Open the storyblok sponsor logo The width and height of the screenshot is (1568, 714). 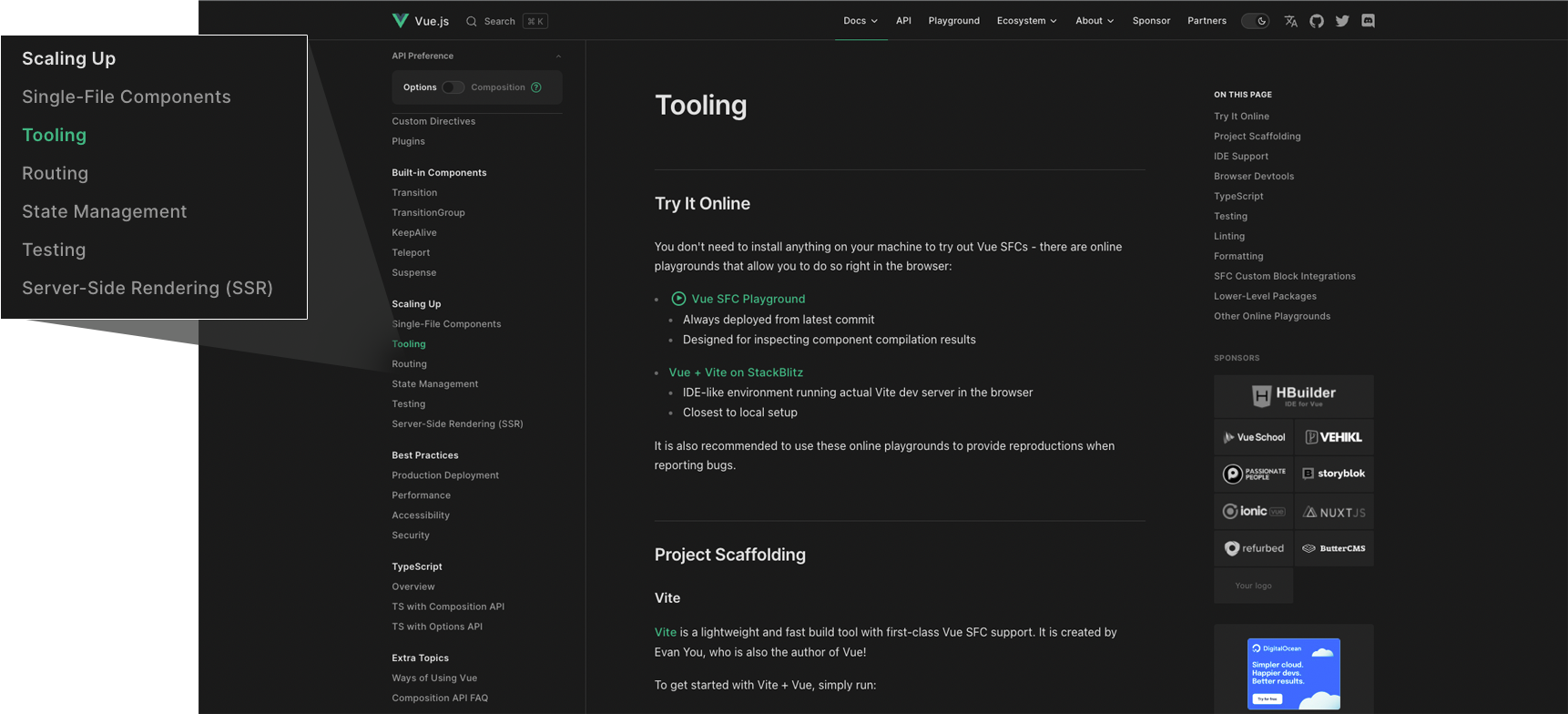(x=1334, y=474)
